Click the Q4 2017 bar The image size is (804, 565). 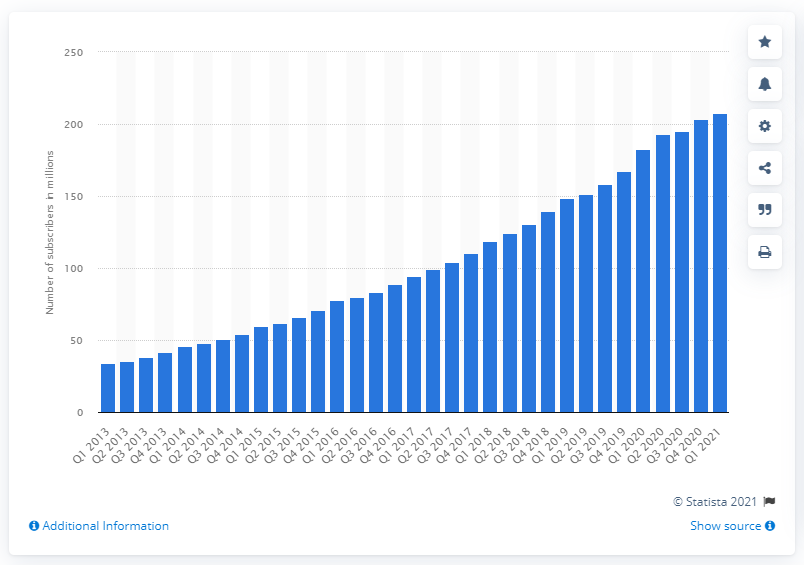point(471,333)
